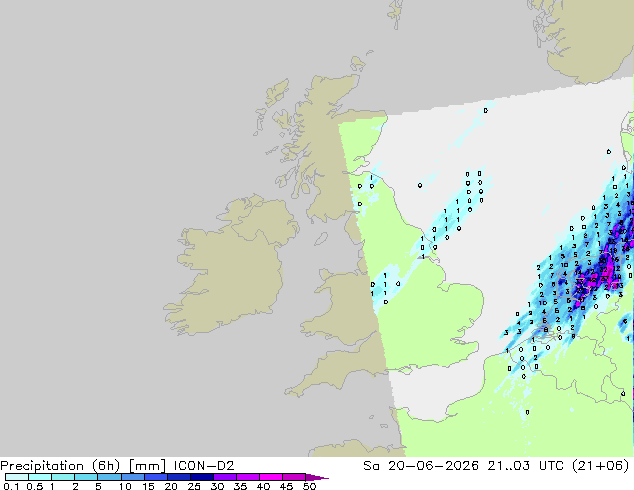The image size is (634, 490).
Task: Click the 'ICON-D2' model name
Action: click(x=204, y=466)
